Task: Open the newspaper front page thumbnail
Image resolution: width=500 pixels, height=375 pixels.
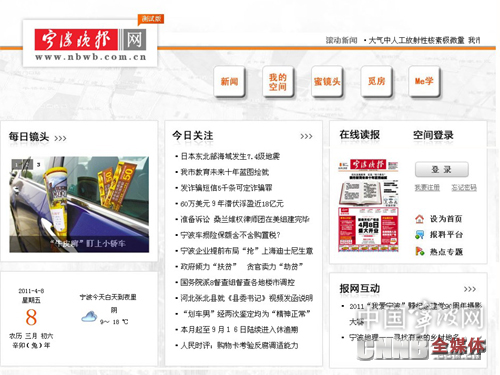Action: coord(368,205)
